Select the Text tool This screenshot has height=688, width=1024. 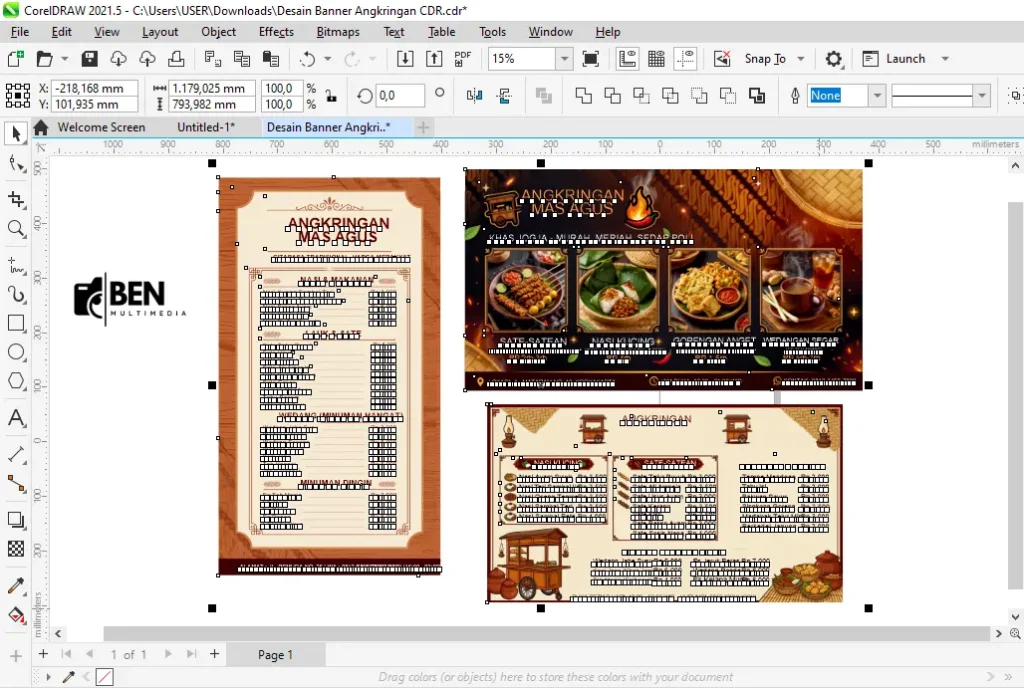[x=16, y=418]
